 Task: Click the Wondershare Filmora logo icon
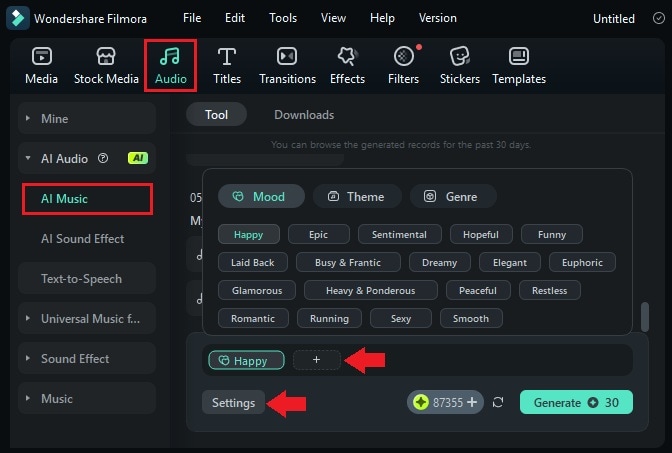[x=18, y=18]
